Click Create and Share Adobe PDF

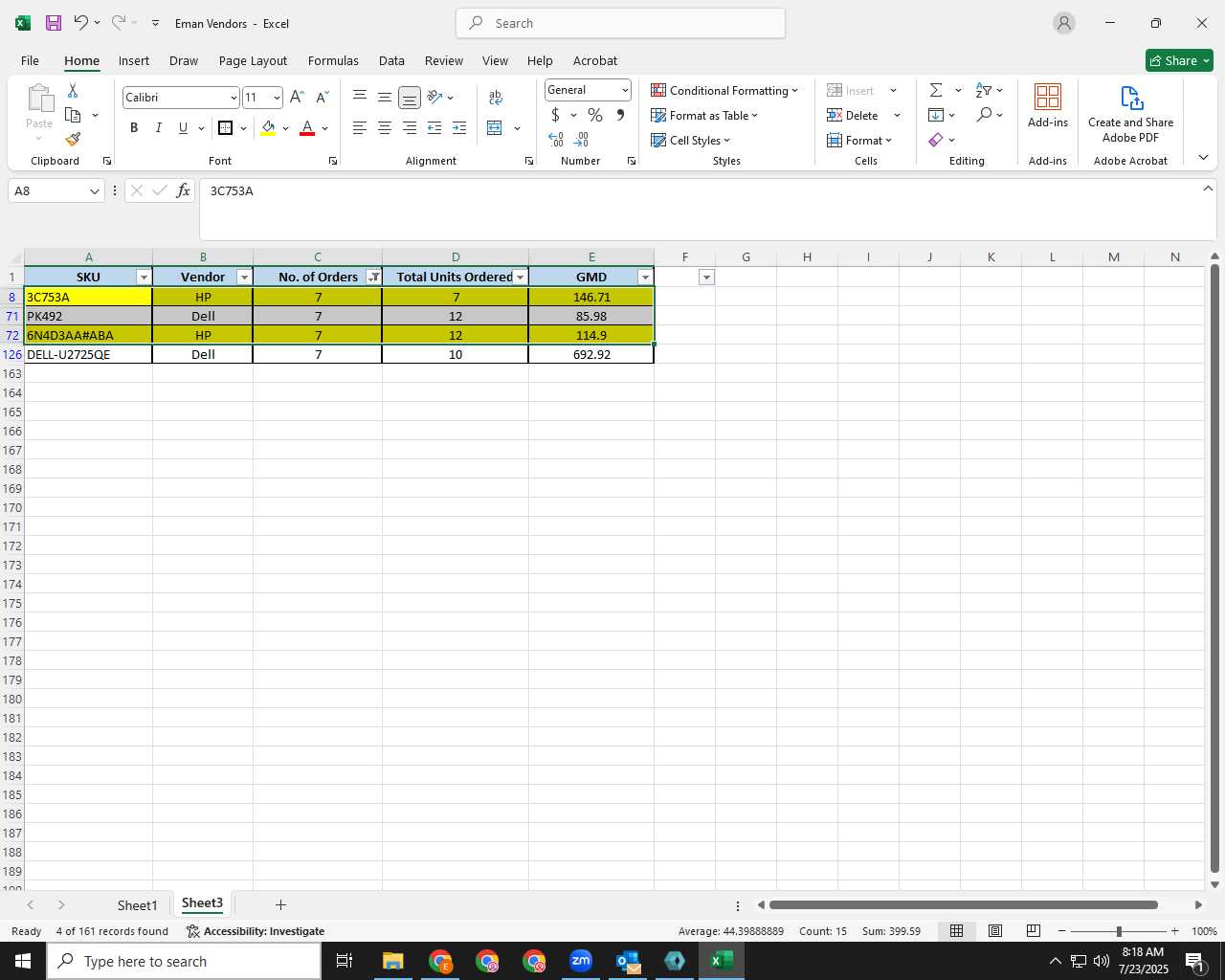coord(1130,114)
